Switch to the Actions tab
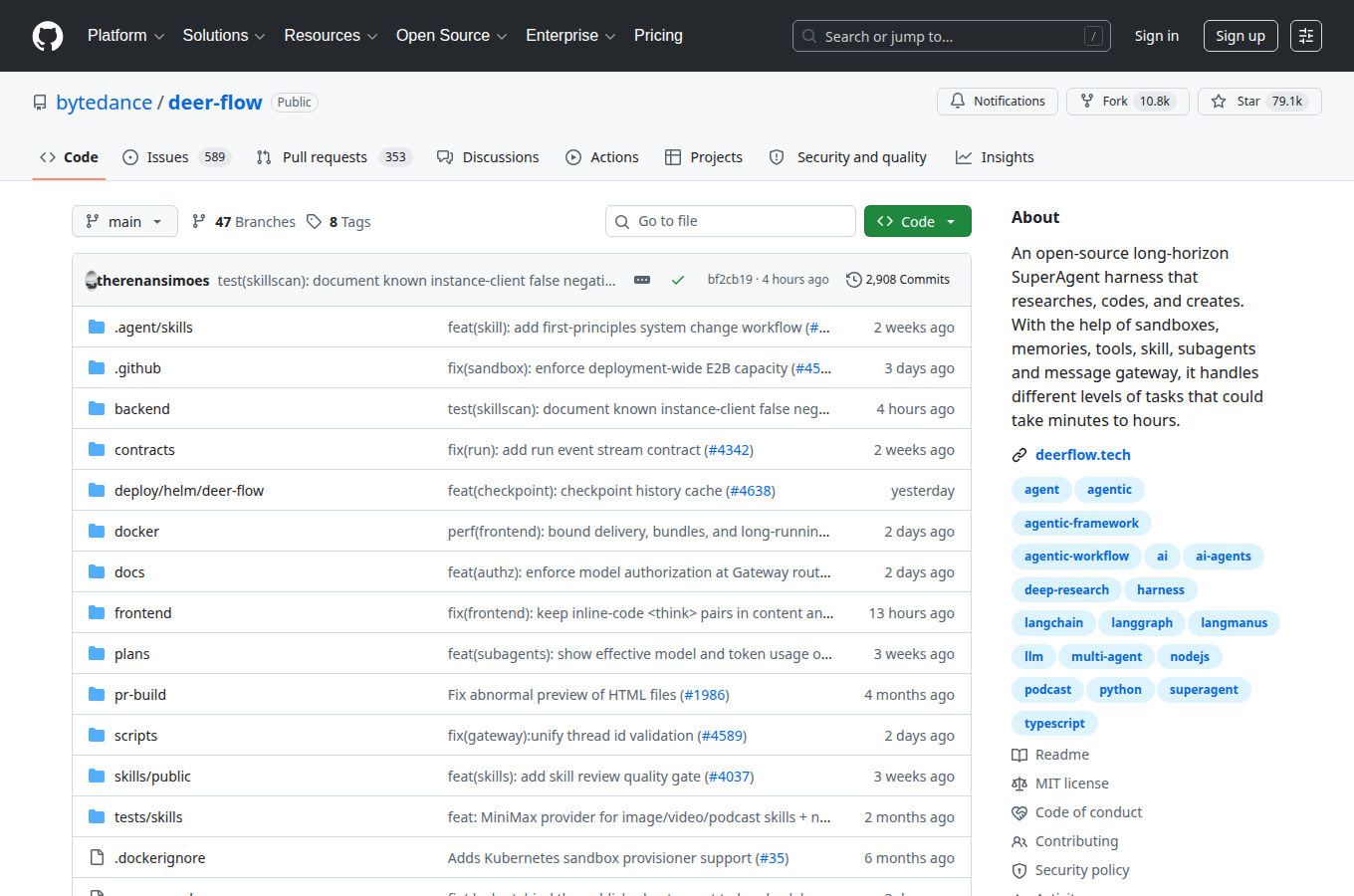 click(602, 157)
